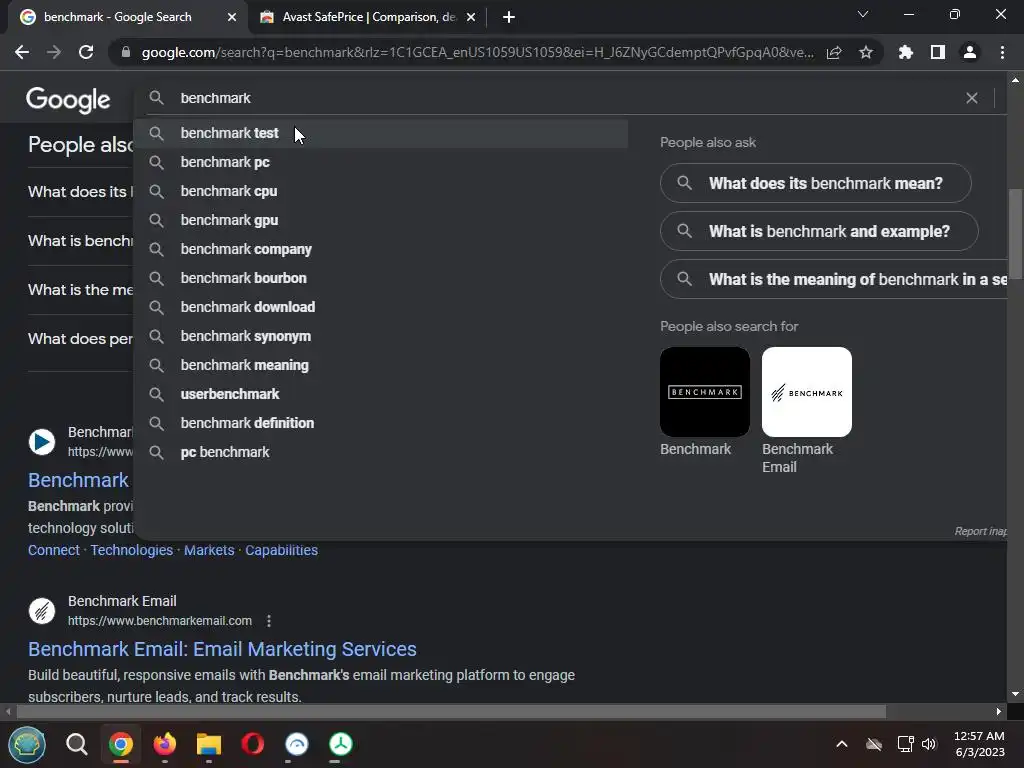Click the Benchmark Email site favicon

coord(42,611)
